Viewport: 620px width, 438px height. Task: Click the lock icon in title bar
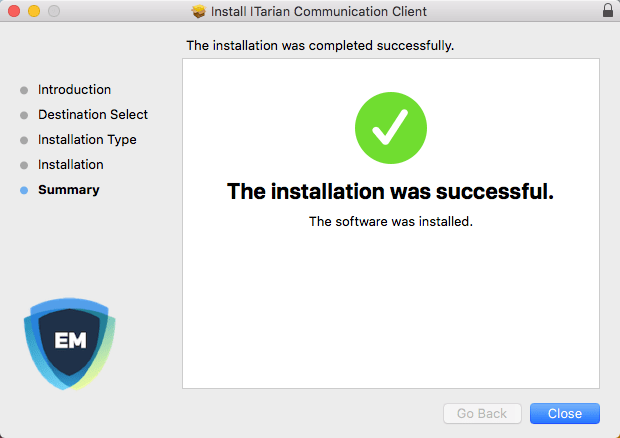click(x=607, y=11)
